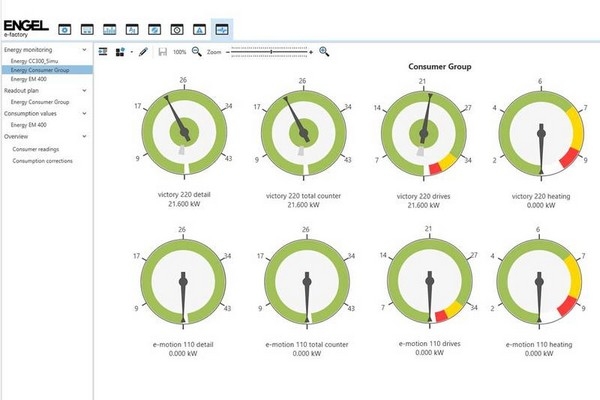This screenshot has height=400, width=600.
Task: Click the victory 220 total counter gauge
Action: (303, 133)
